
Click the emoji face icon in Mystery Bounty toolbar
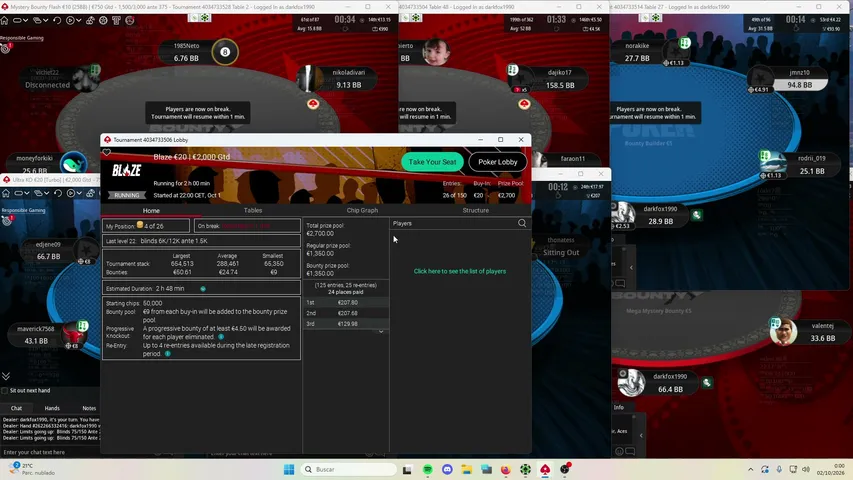click(129, 20)
